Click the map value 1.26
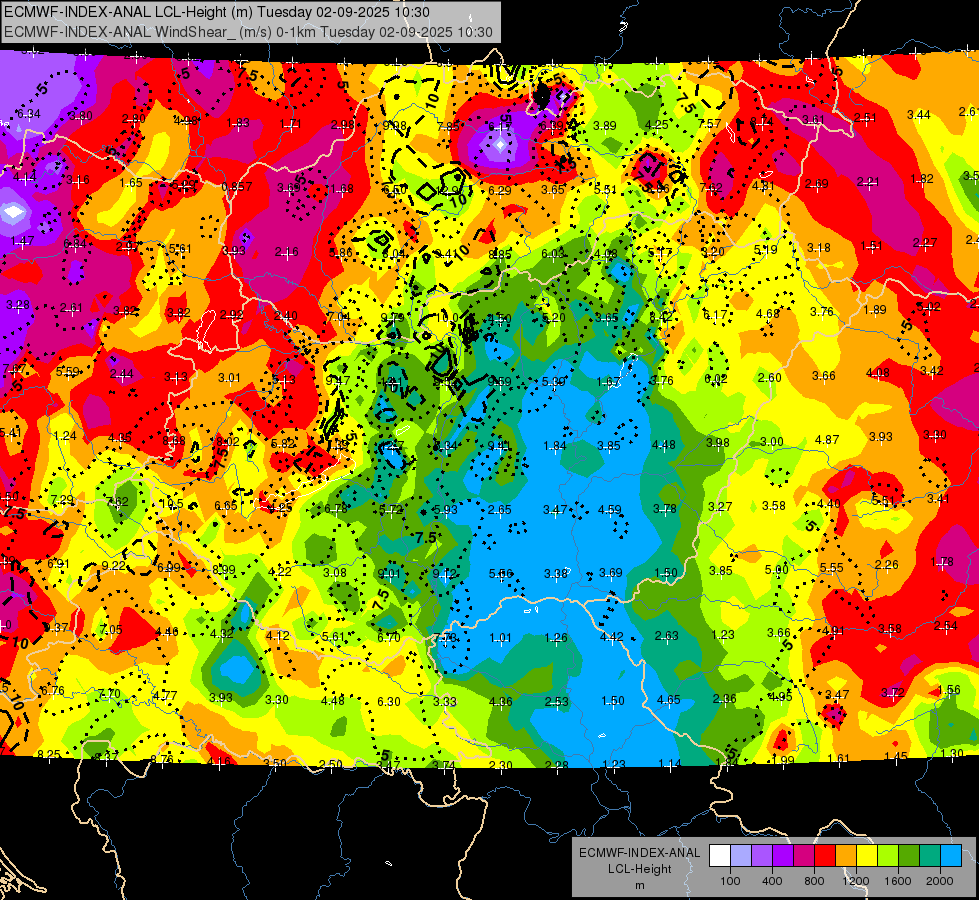Image resolution: width=979 pixels, height=900 pixels. (556, 638)
